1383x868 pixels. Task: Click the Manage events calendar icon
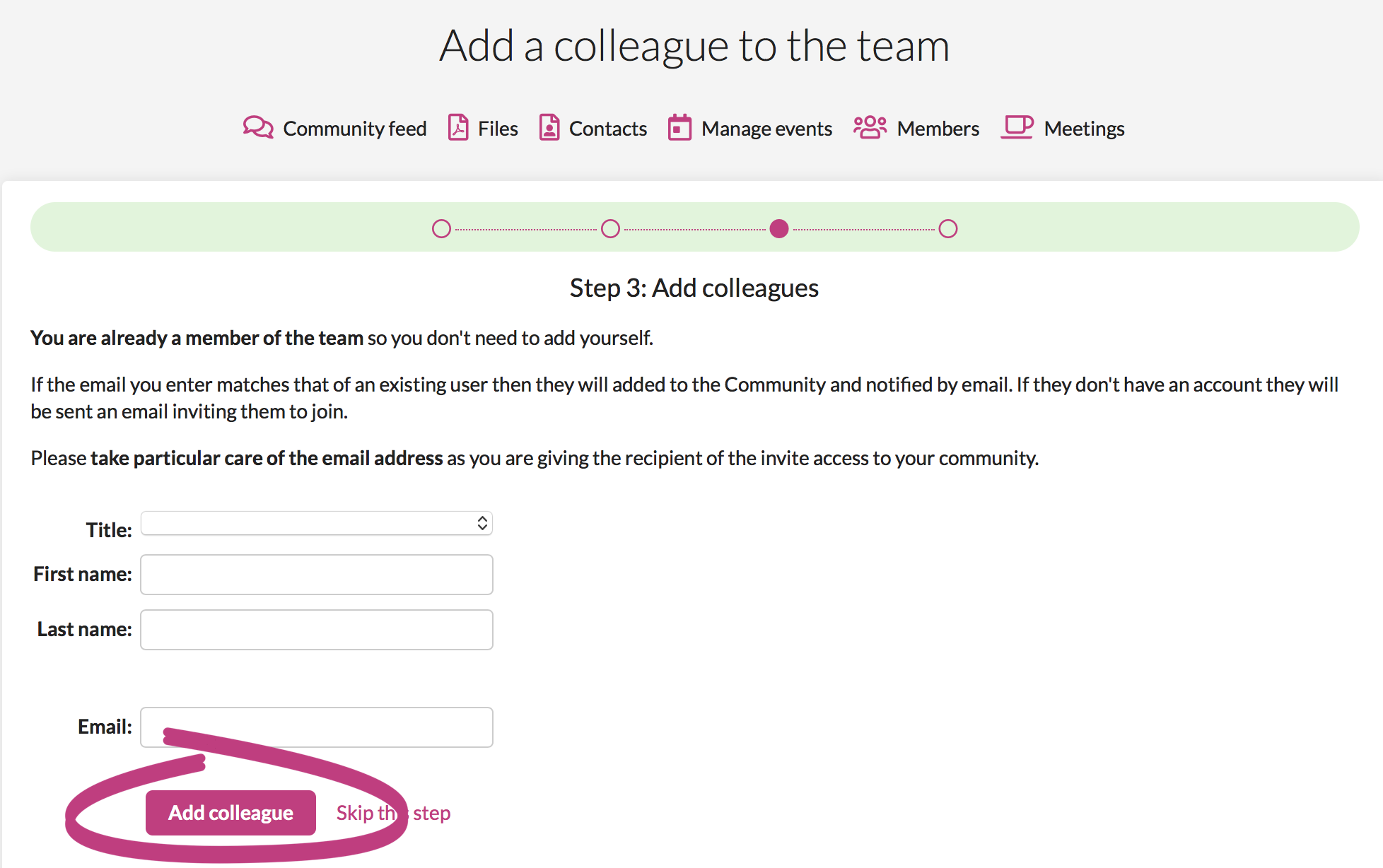pos(679,127)
